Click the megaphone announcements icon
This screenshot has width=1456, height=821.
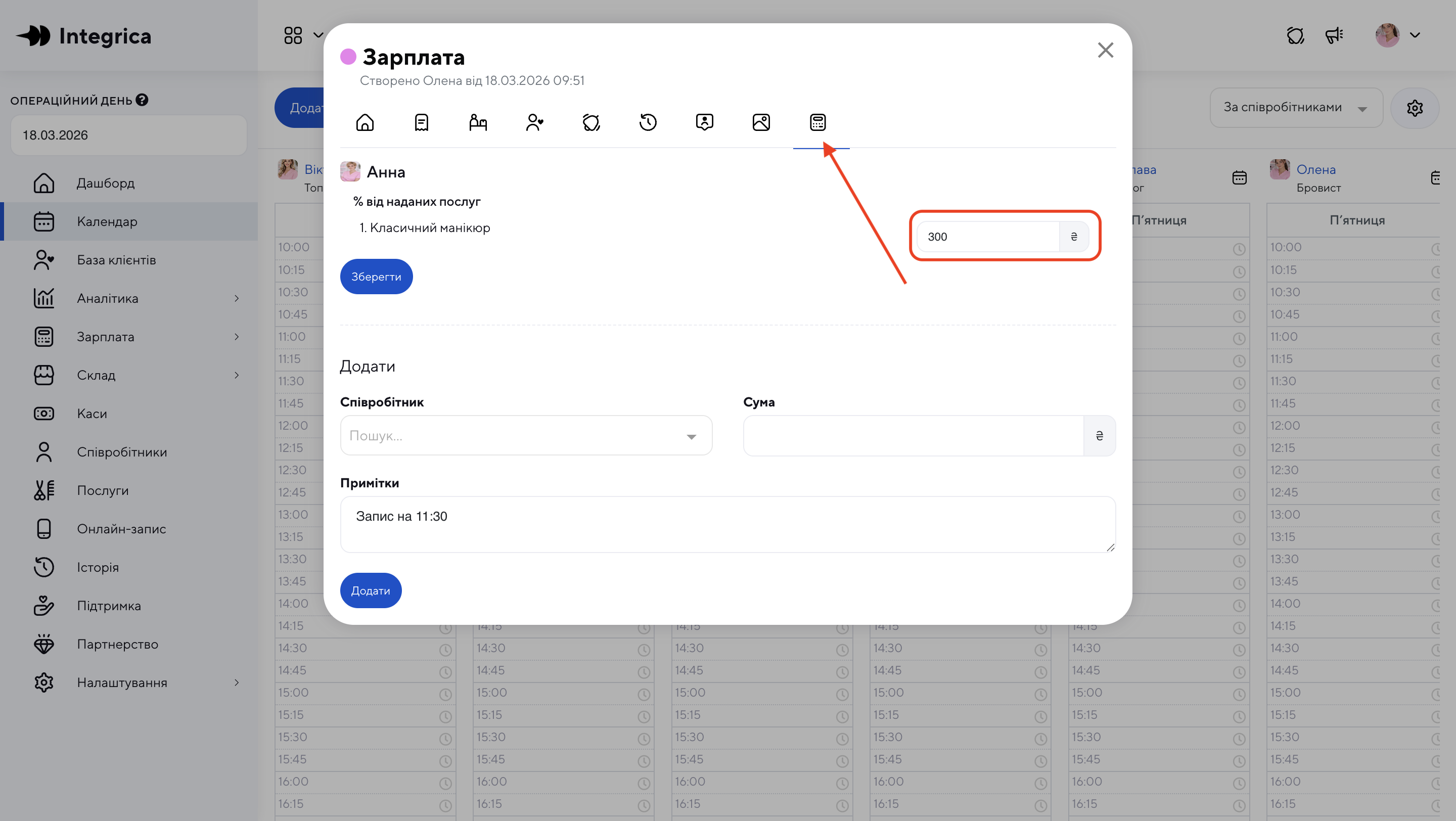1334,35
